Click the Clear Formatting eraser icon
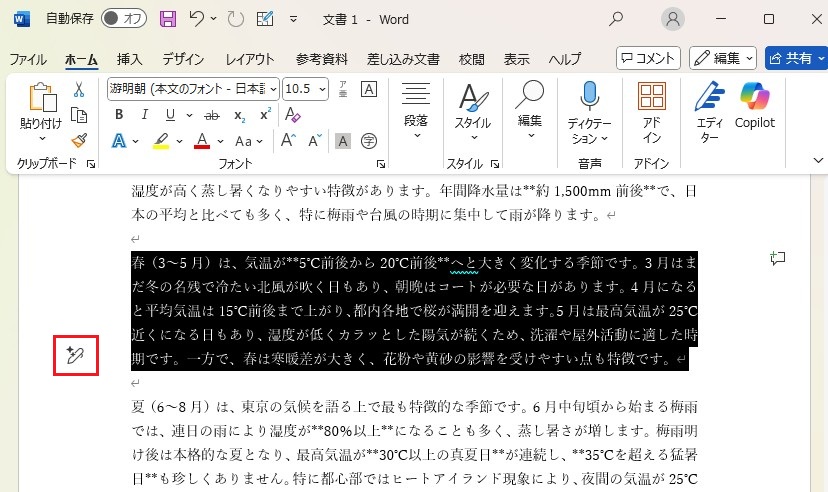 [292, 115]
